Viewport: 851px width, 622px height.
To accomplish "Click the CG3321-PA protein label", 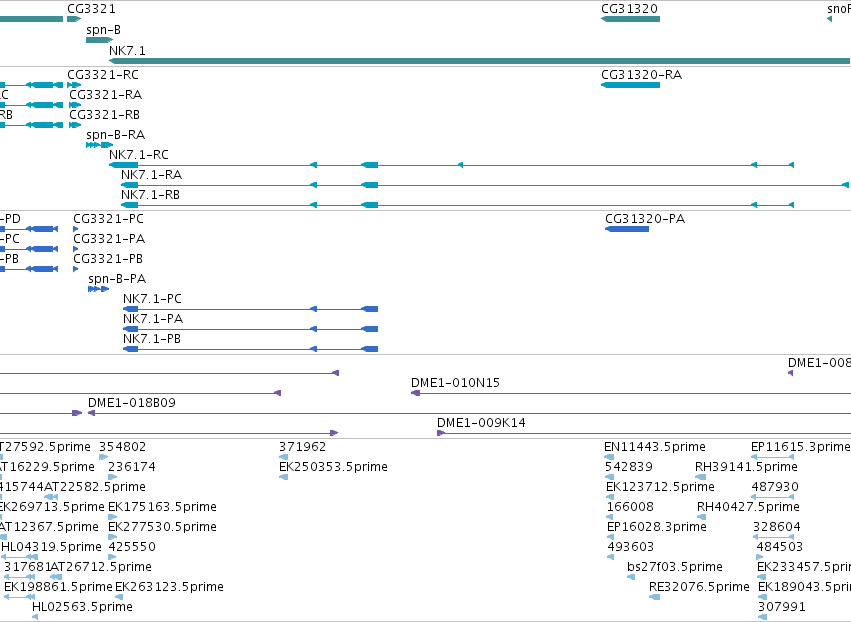I will tap(109, 239).
